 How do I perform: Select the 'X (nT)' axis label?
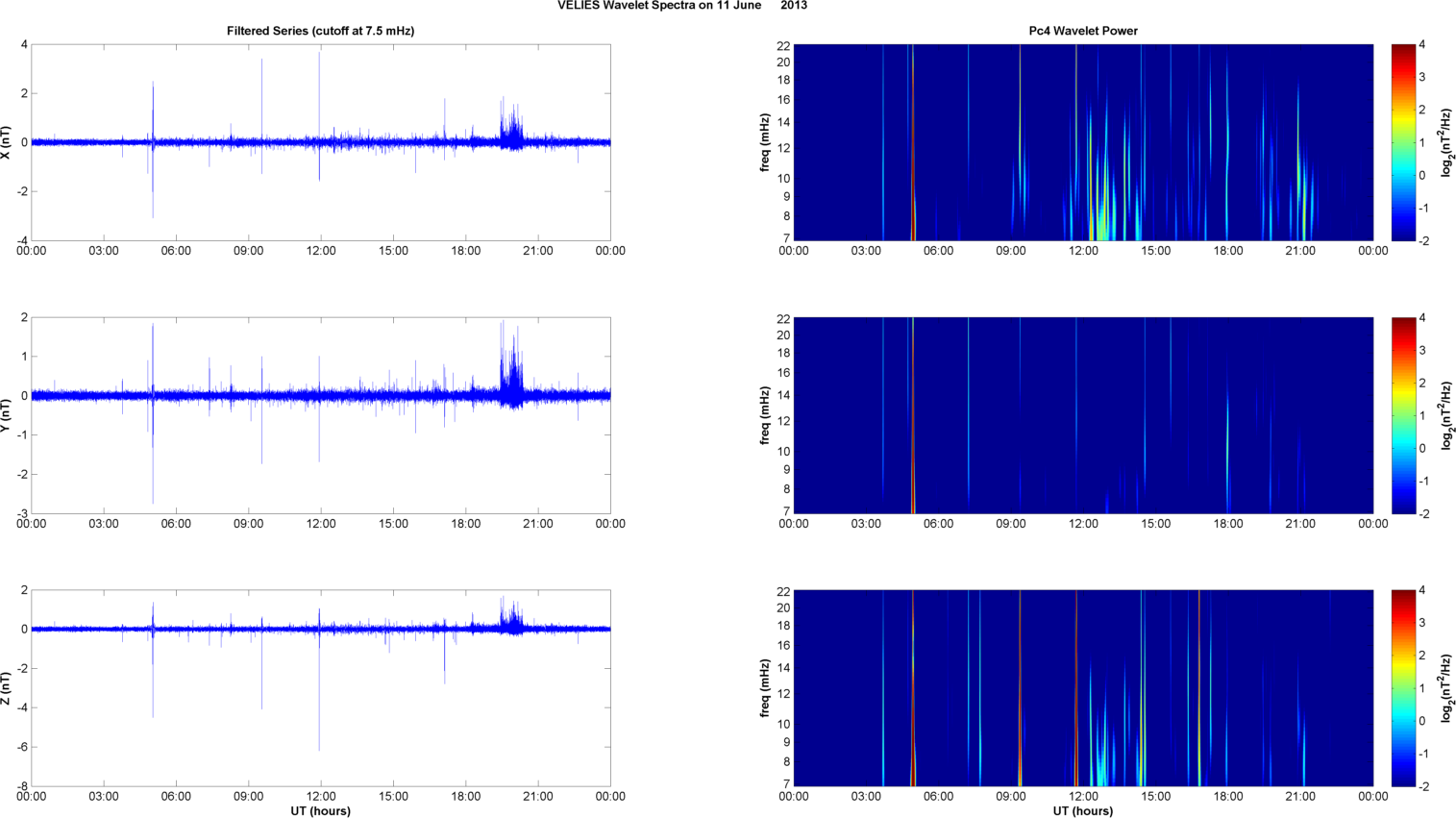7,142
